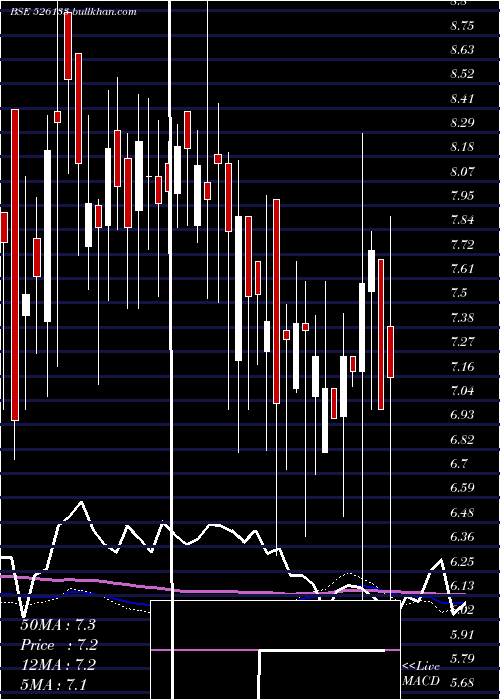Click the 7.61 price axis label
Viewport: 500px width, 700px height.
[462, 269]
